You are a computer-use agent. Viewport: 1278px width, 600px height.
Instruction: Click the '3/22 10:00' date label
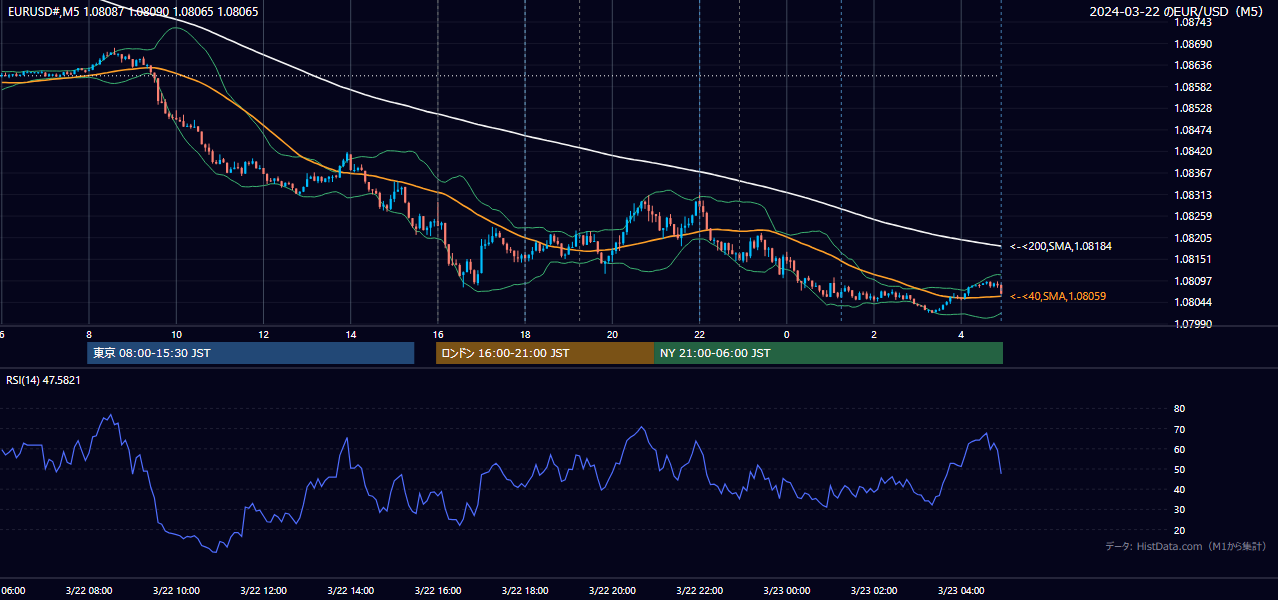pos(176,591)
